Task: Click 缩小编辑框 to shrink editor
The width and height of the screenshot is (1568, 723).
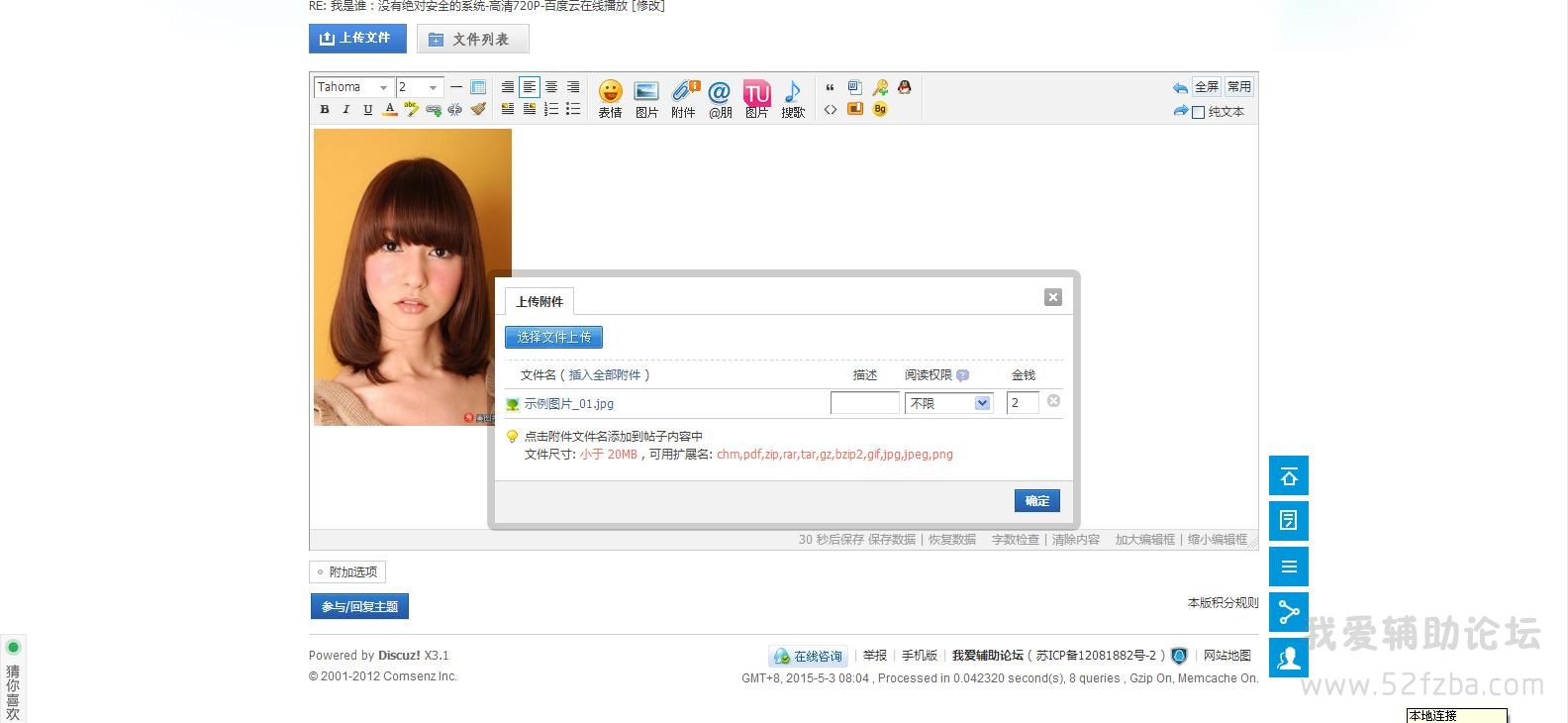Action: 1218,540
